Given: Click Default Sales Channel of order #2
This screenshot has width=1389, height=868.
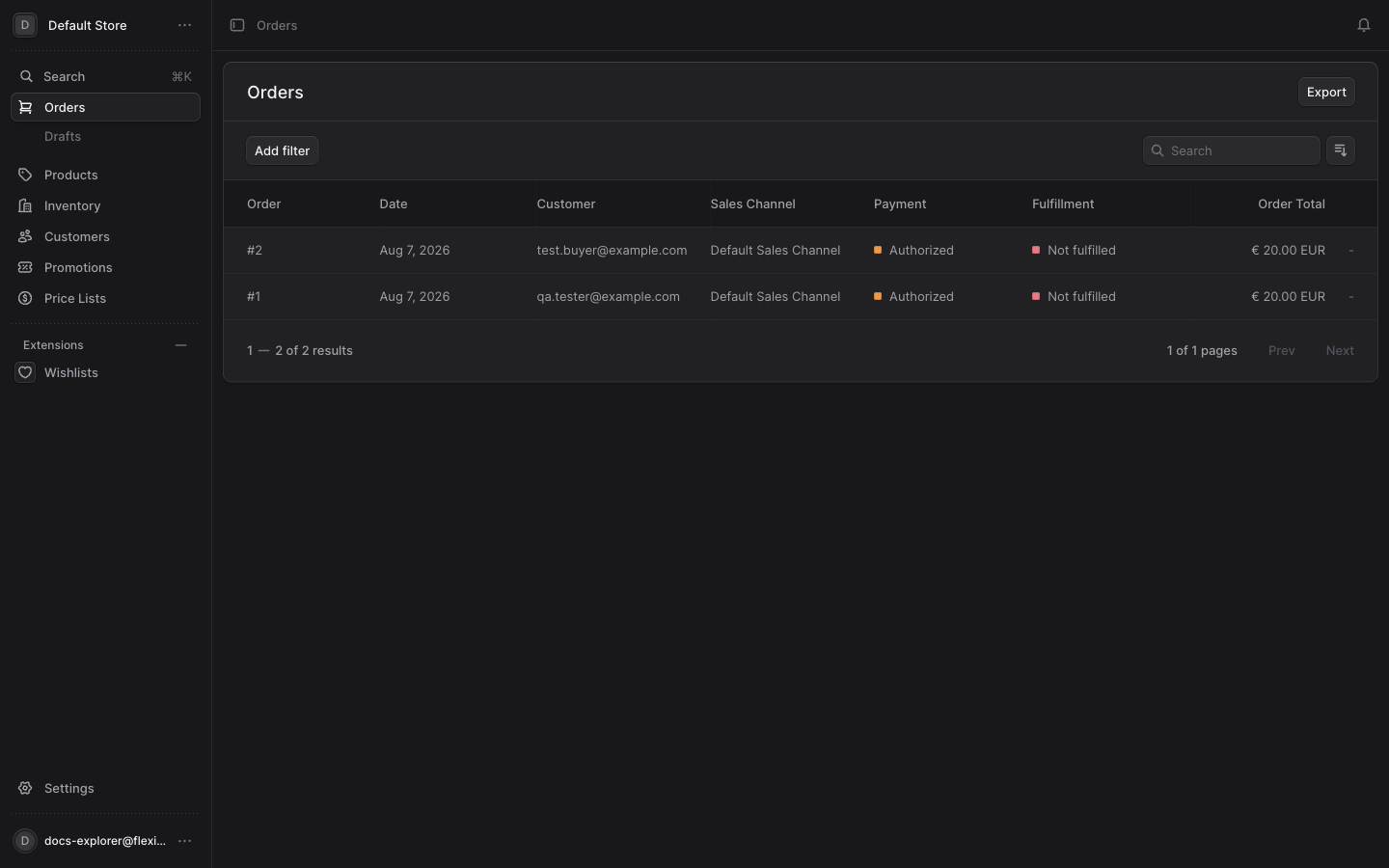Looking at the screenshot, I should [776, 250].
